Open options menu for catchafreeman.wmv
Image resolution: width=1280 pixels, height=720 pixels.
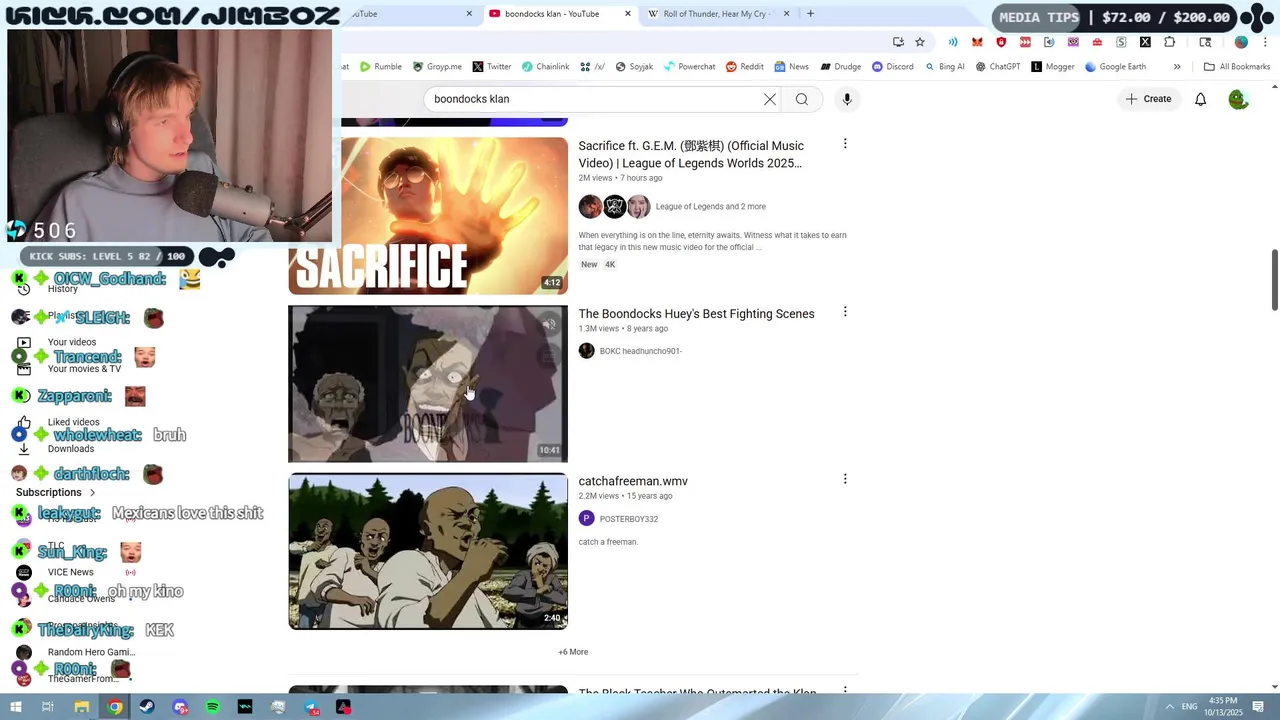(845, 479)
